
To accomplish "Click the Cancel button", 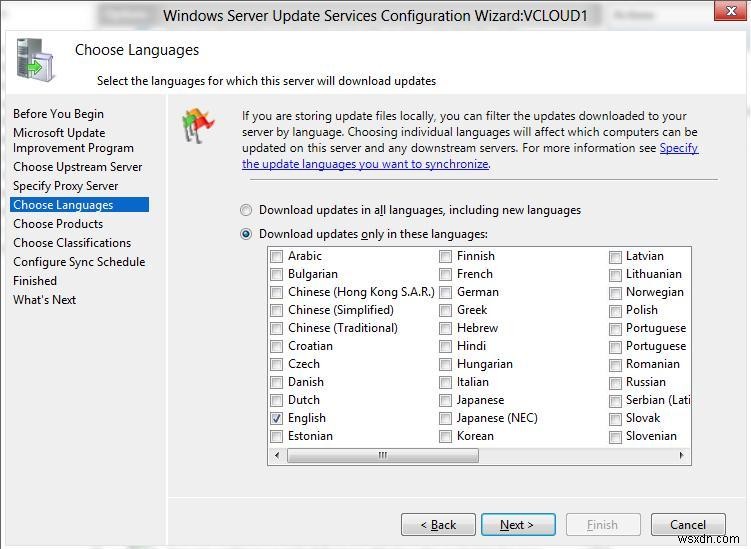I will 688,525.
